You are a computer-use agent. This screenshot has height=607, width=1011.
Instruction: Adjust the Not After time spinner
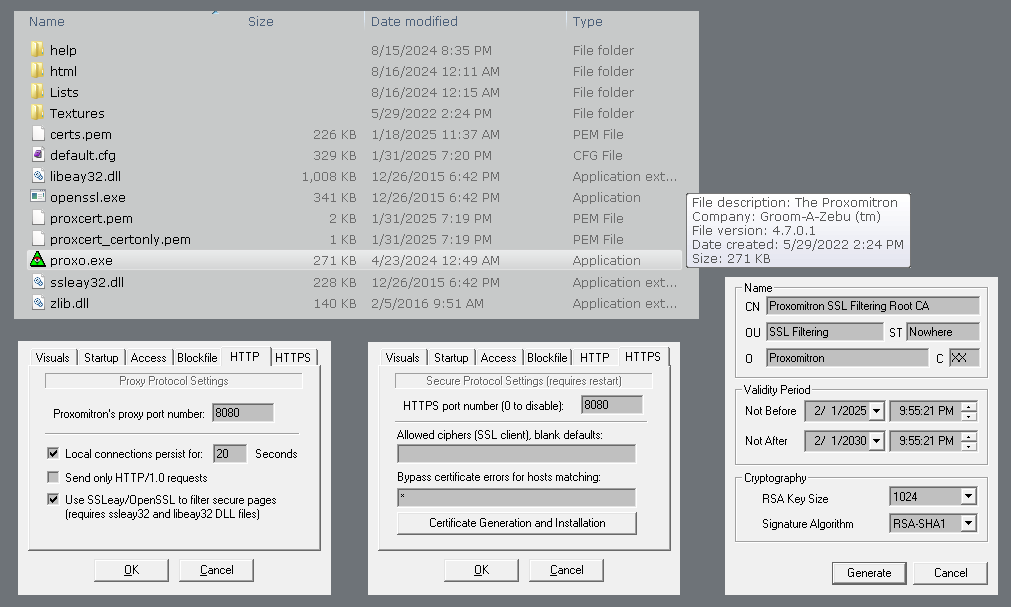968,441
